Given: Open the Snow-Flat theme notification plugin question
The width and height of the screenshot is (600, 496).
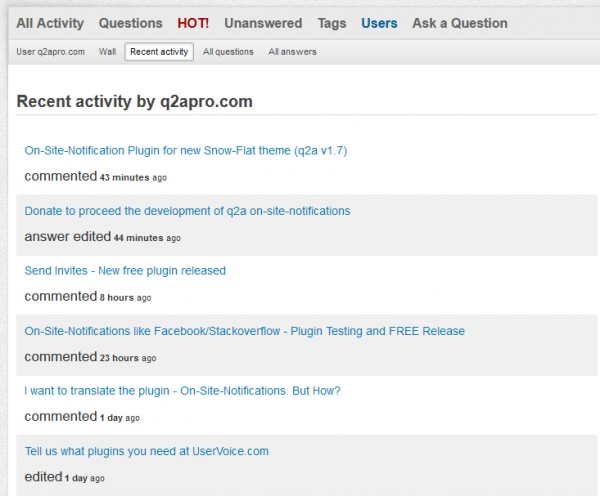Looking at the screenshot, I should [x=185, y=151].
